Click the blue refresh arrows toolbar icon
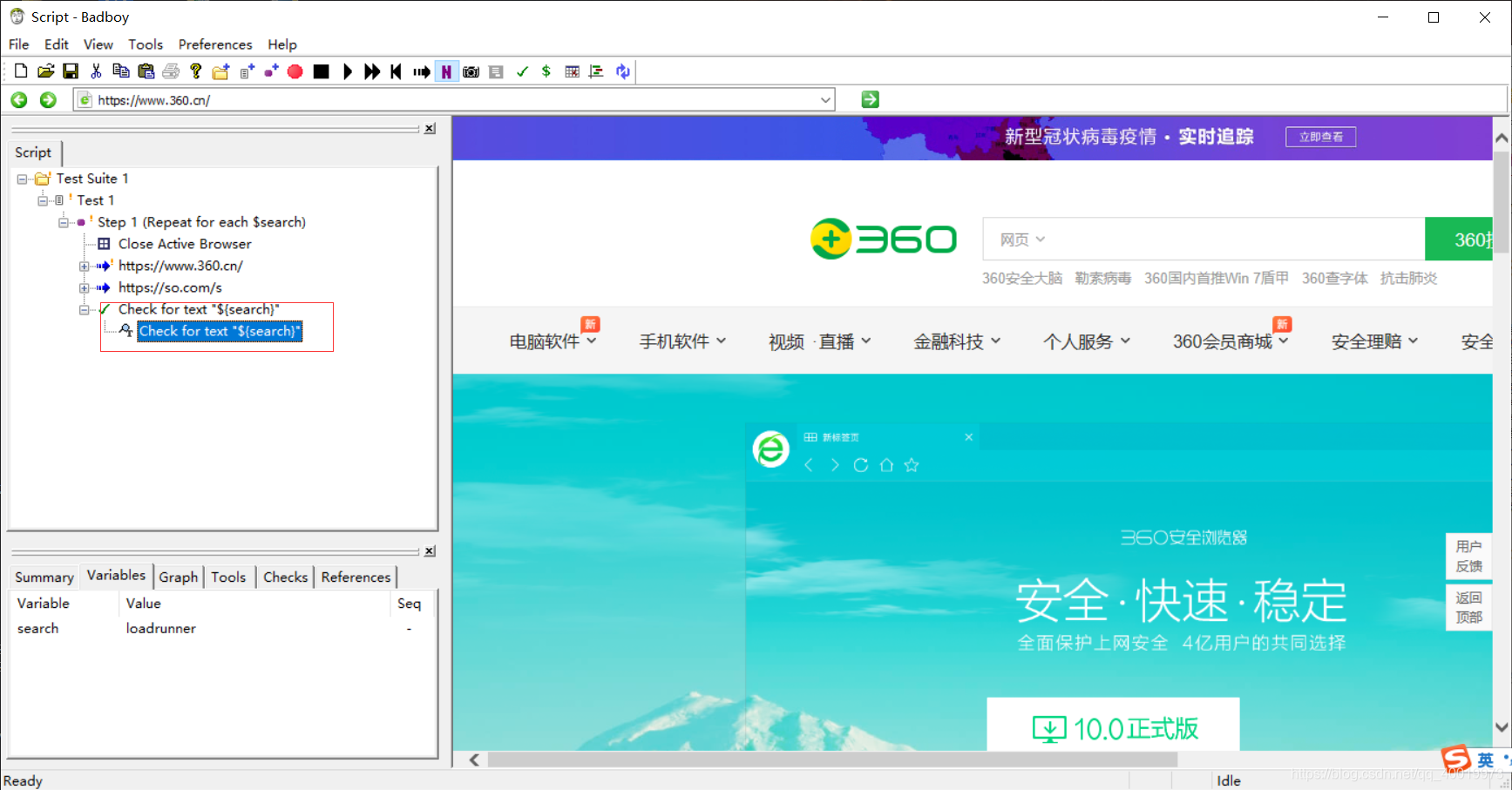Screen dimensions: 1512x790 pyautogui.click(x=622, y=71)
